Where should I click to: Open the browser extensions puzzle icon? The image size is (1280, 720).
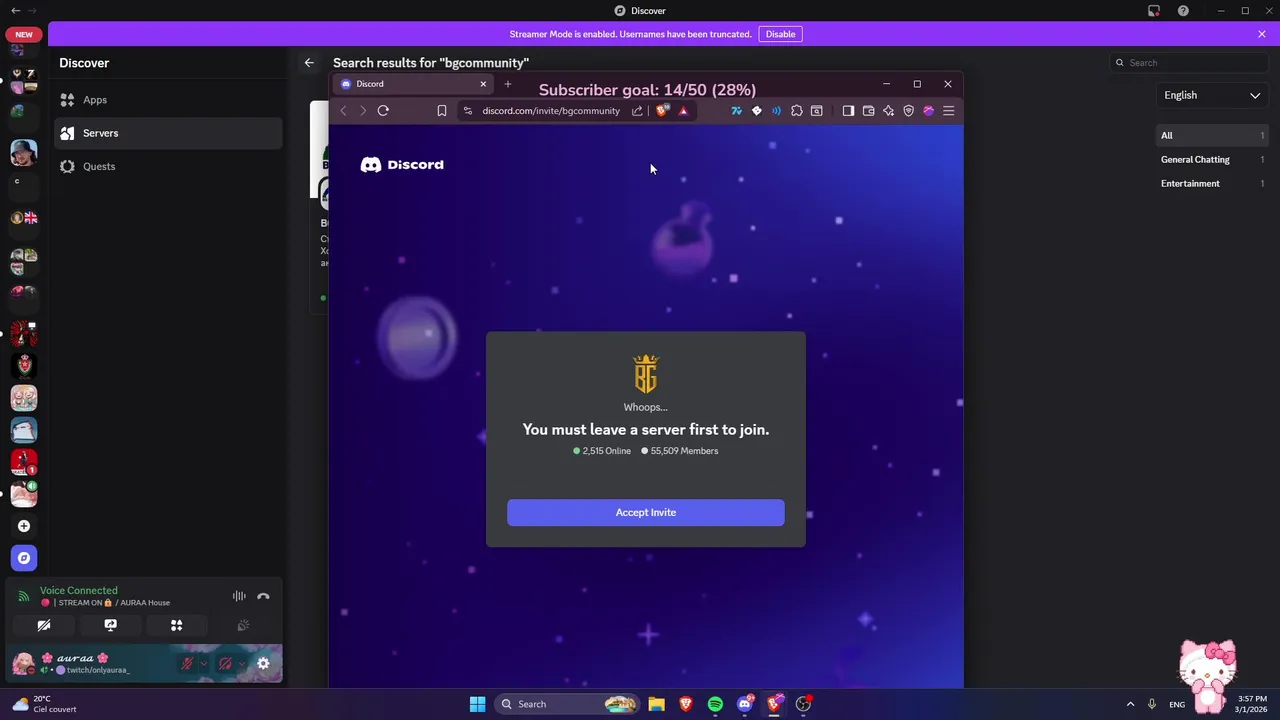797,111
